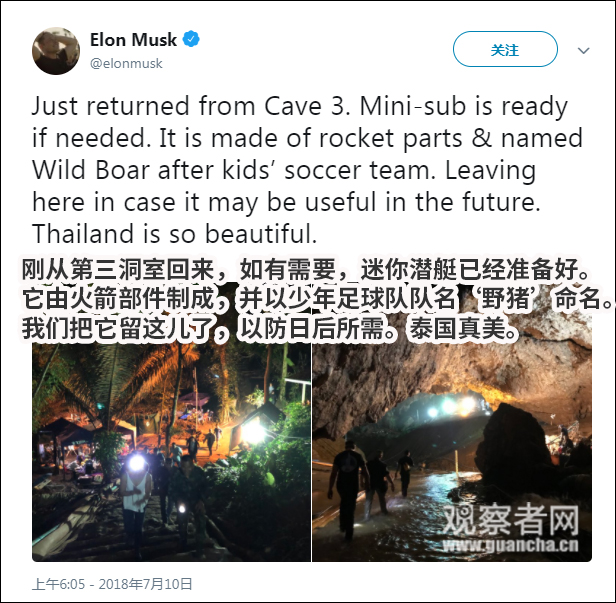Open the left photo of the night camp
This screenshot has width=616, height=603.
171,452
